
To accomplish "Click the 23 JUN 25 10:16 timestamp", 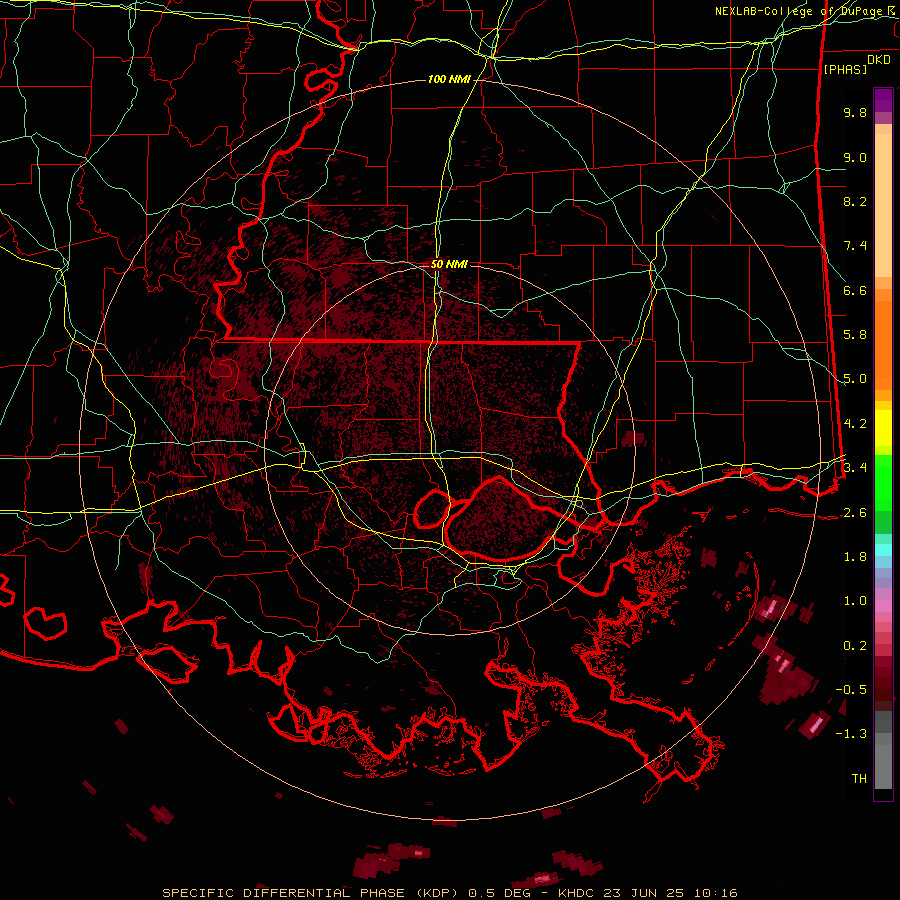I will [x=670, y=893].
